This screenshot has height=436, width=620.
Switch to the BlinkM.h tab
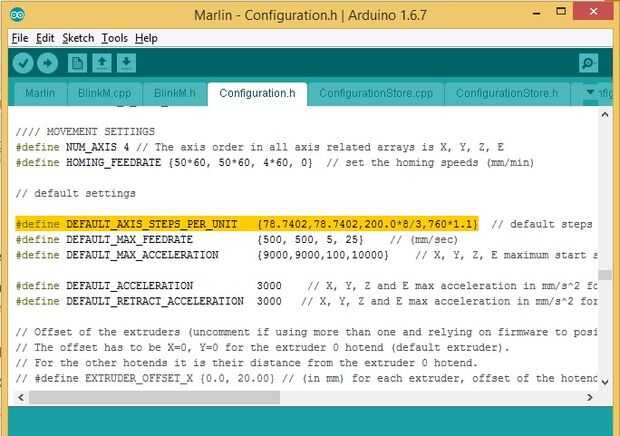tap(174, 94)
